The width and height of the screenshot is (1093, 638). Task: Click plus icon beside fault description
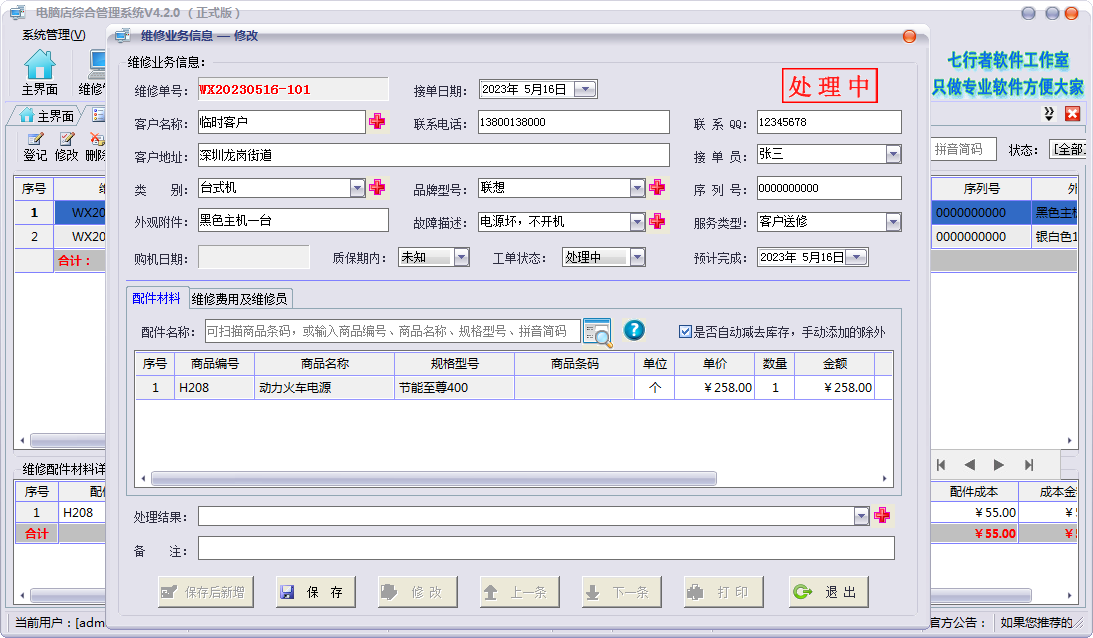coord(657,221)
